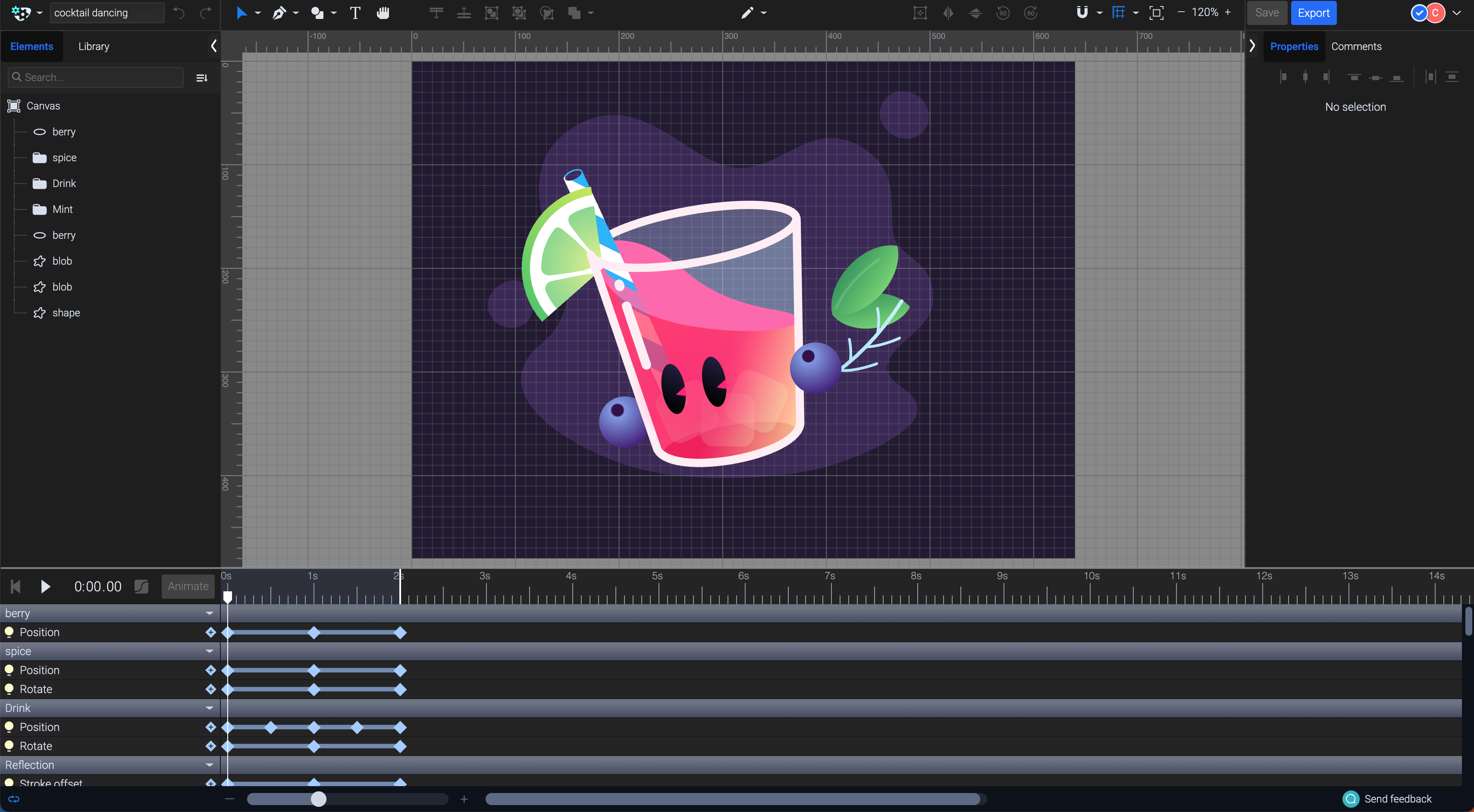The height and width of the screenshot is (812, 1474).
Task: Click the Export button
Action: click(x=1313, y=12)
